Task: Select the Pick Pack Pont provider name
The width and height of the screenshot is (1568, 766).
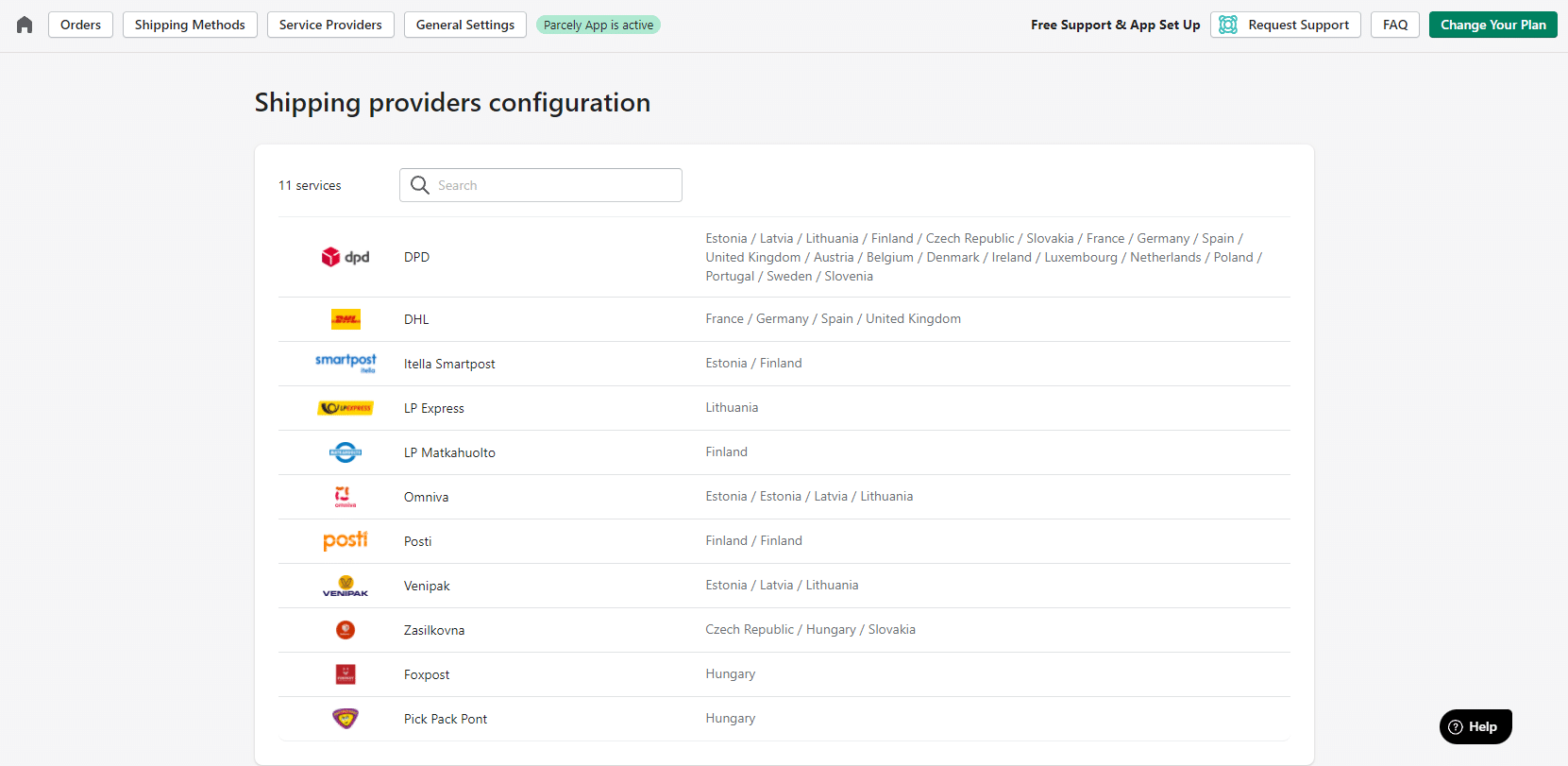Action: [x=446, y=719]
